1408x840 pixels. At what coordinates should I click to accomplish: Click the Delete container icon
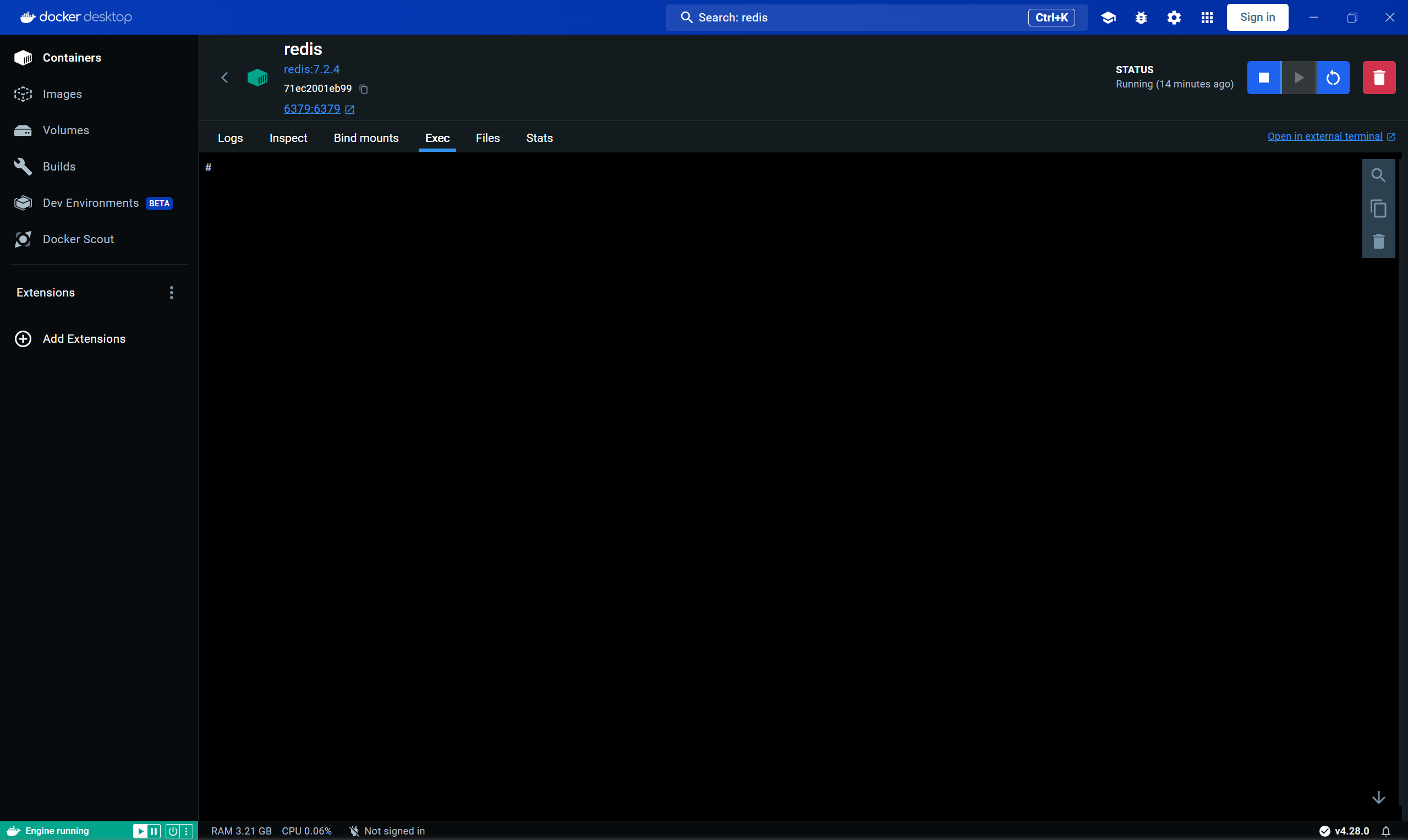point(1379,77)
